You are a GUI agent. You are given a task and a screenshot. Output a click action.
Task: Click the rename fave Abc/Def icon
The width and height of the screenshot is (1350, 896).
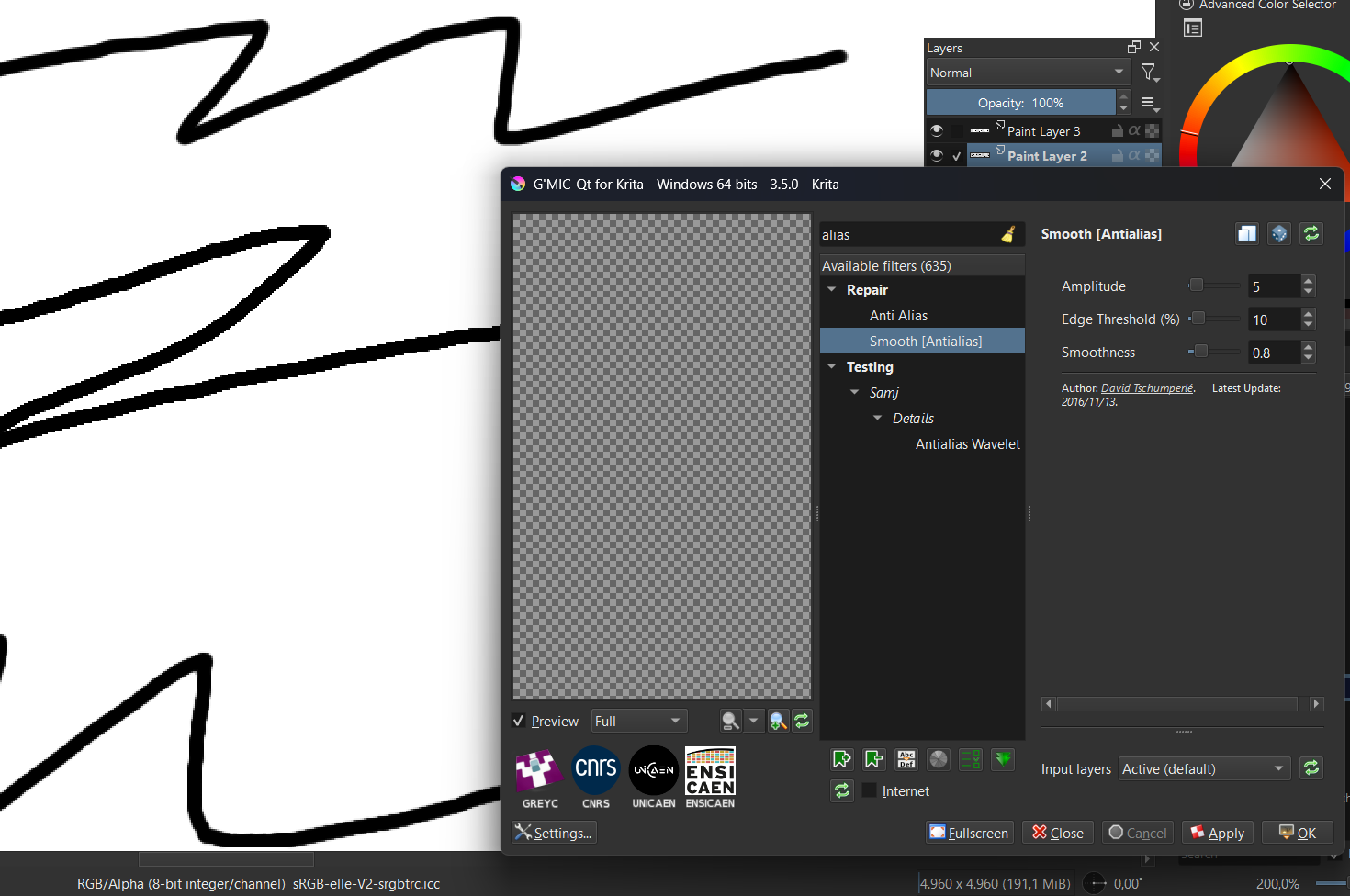click(x=906, y=759)
